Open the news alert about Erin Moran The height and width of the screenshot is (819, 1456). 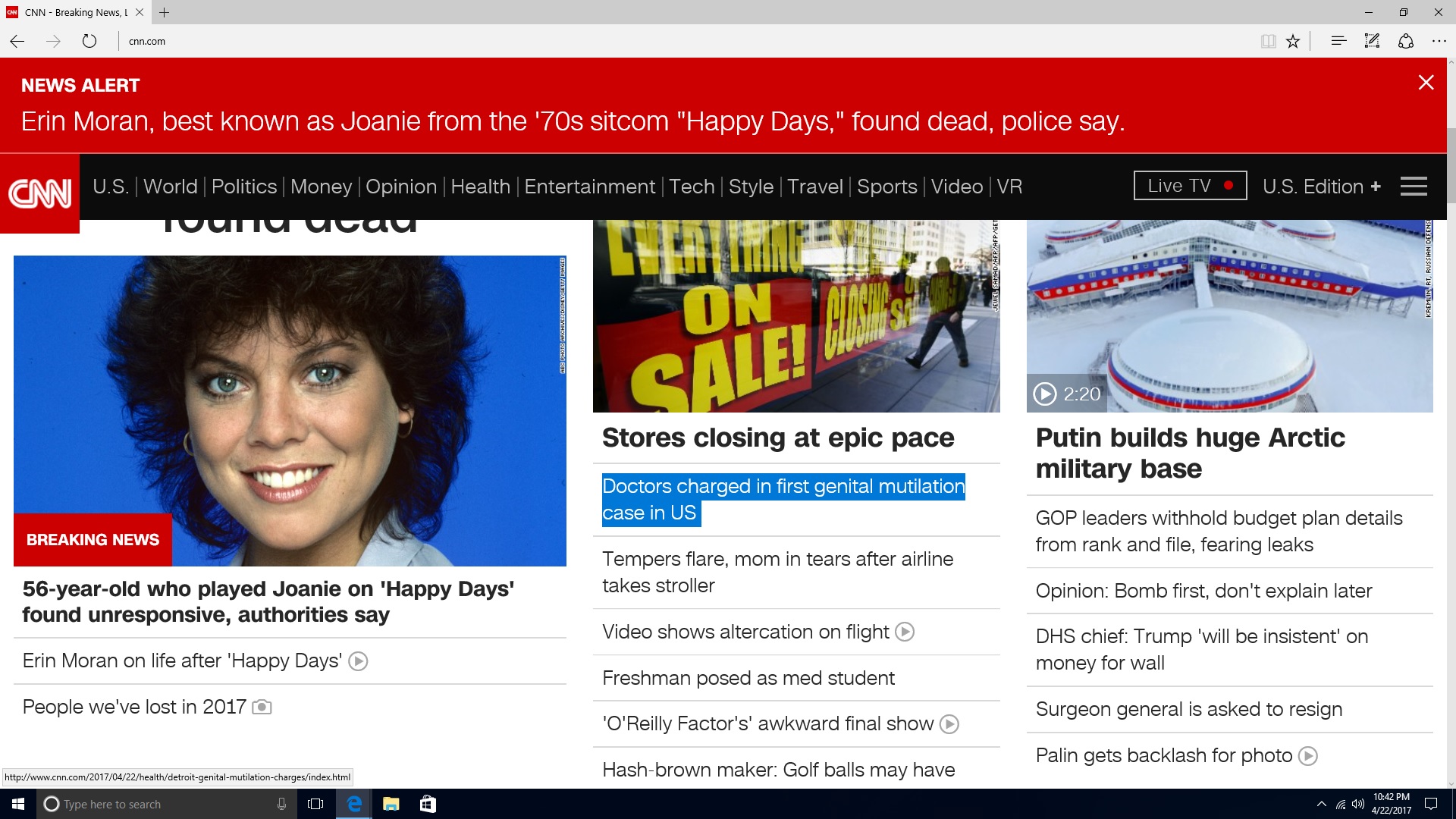pos(573,121)
